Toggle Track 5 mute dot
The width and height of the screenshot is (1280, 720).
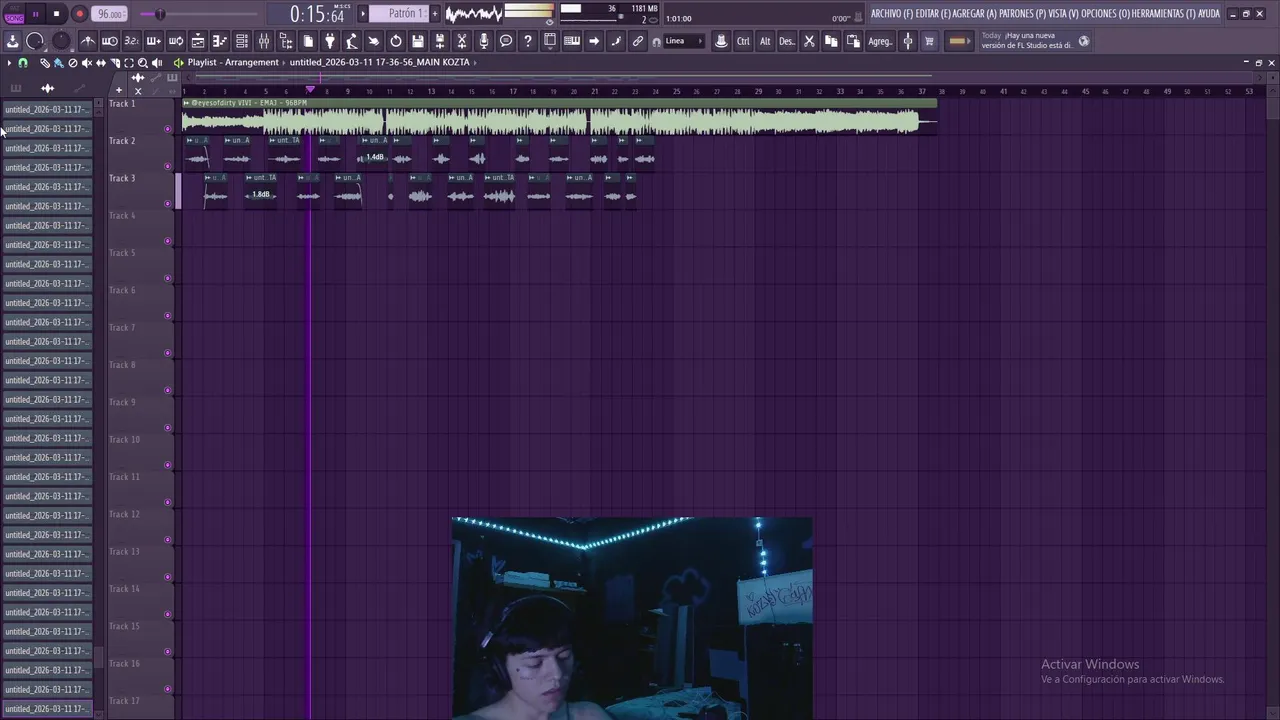pyautogui.click(x=167, y=278)
